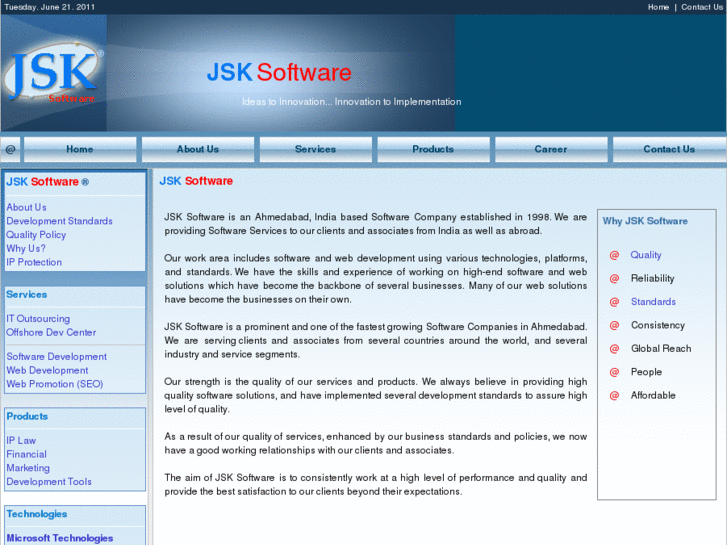Go to the Services navigation tab
The width and height of the screenshot is (727, 545).
(315, 149)
